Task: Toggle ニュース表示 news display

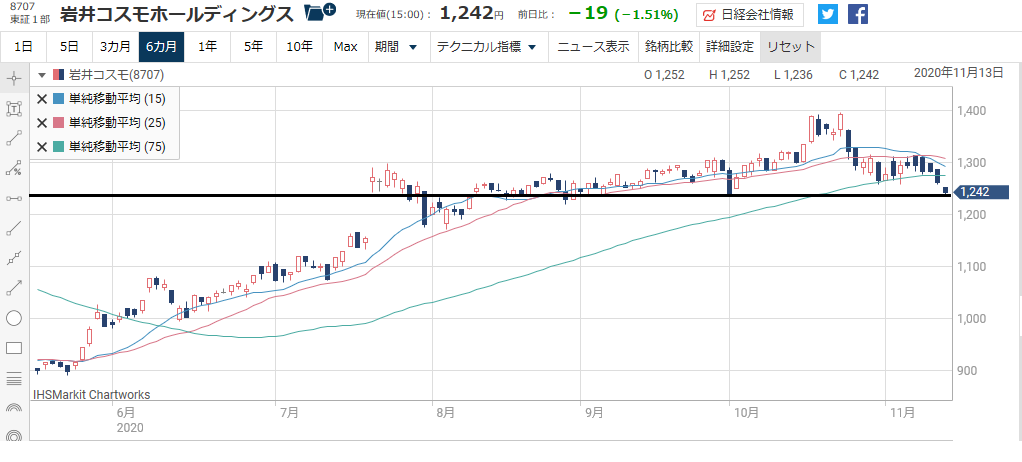Action: pos(592,47)
